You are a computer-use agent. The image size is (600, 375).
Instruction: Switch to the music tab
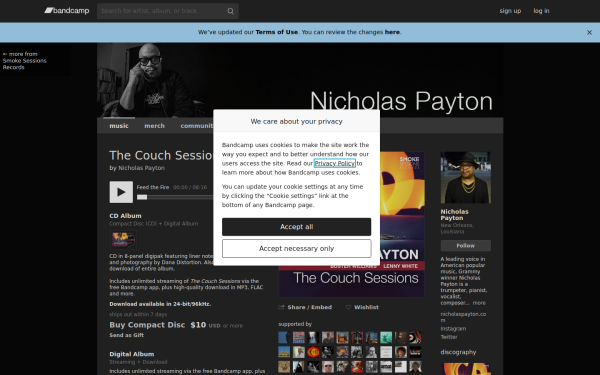click(119, 126)
